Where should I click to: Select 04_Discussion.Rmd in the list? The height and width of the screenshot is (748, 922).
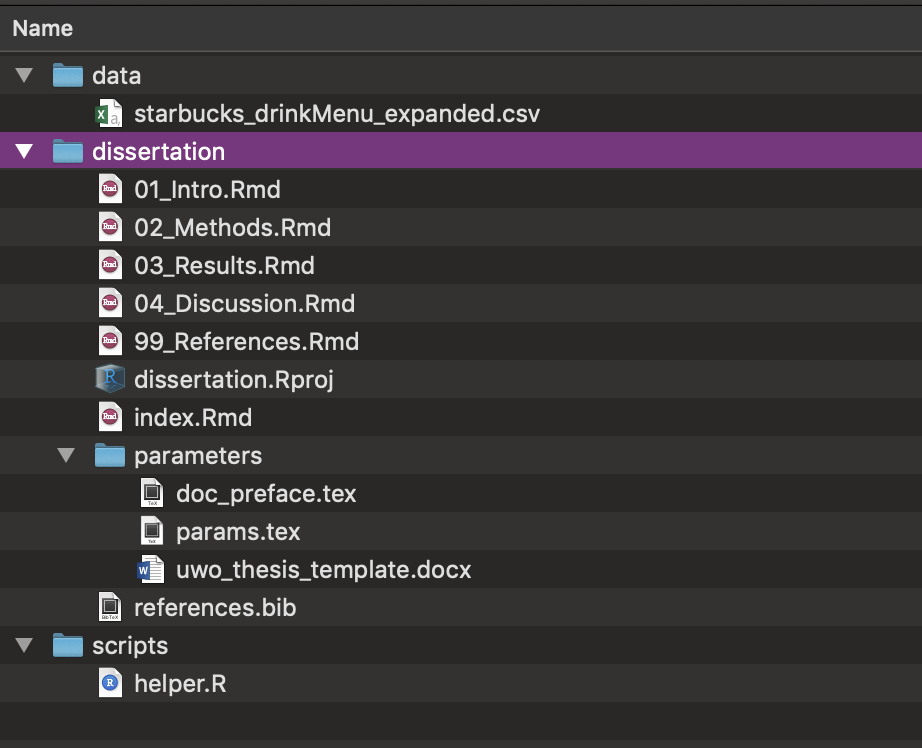tap(244, 304)
